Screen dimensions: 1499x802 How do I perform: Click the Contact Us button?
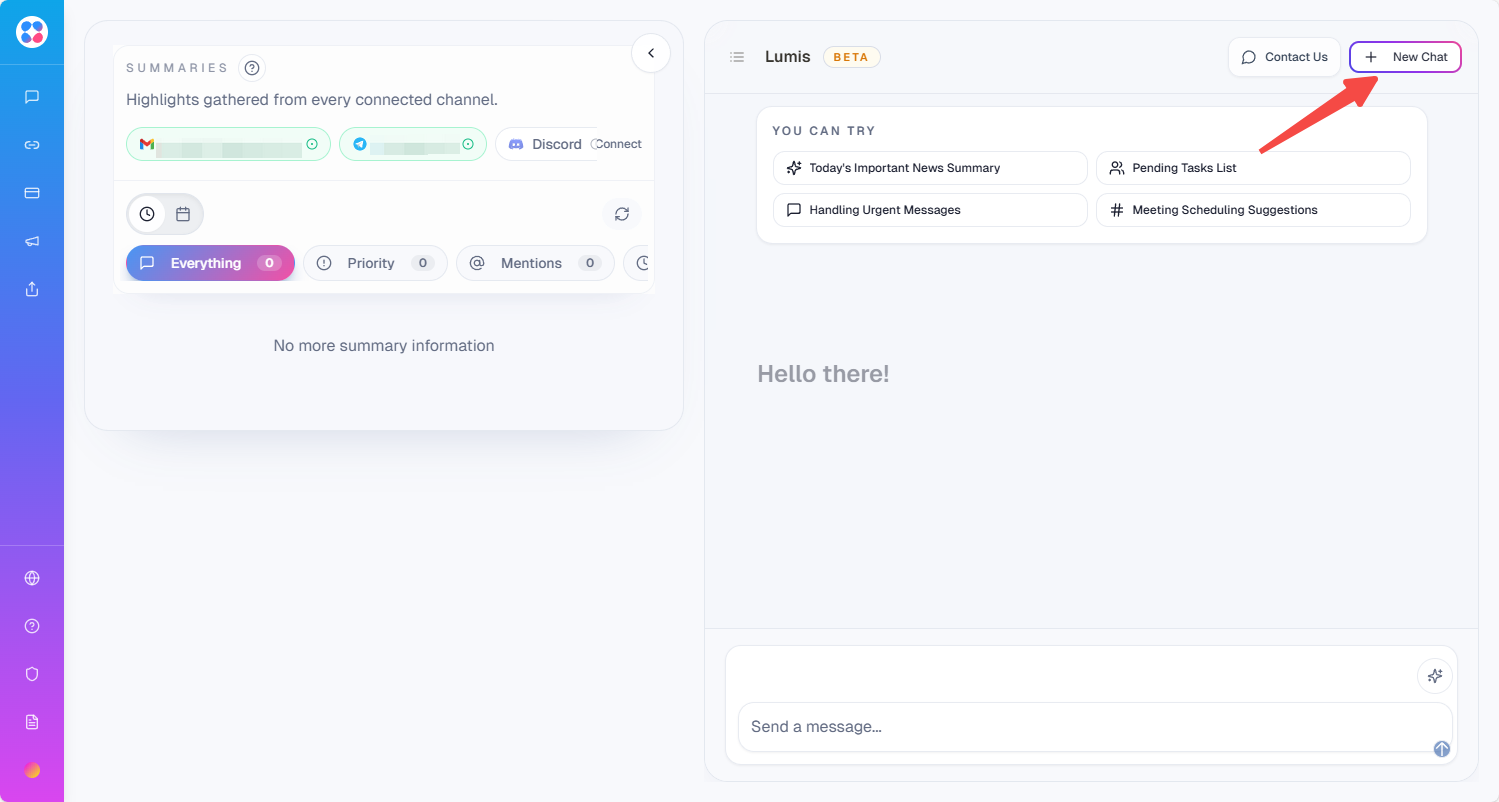pyautogui.click(x=1284, y=57)
